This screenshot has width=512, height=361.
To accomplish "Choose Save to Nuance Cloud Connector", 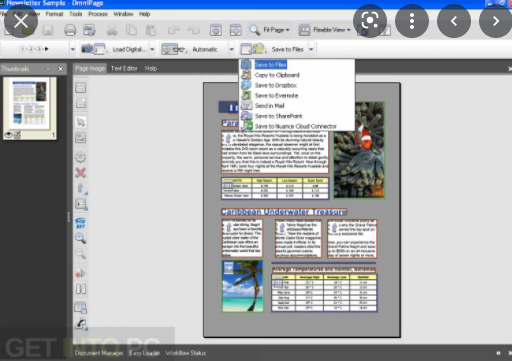I will (297, 126).
